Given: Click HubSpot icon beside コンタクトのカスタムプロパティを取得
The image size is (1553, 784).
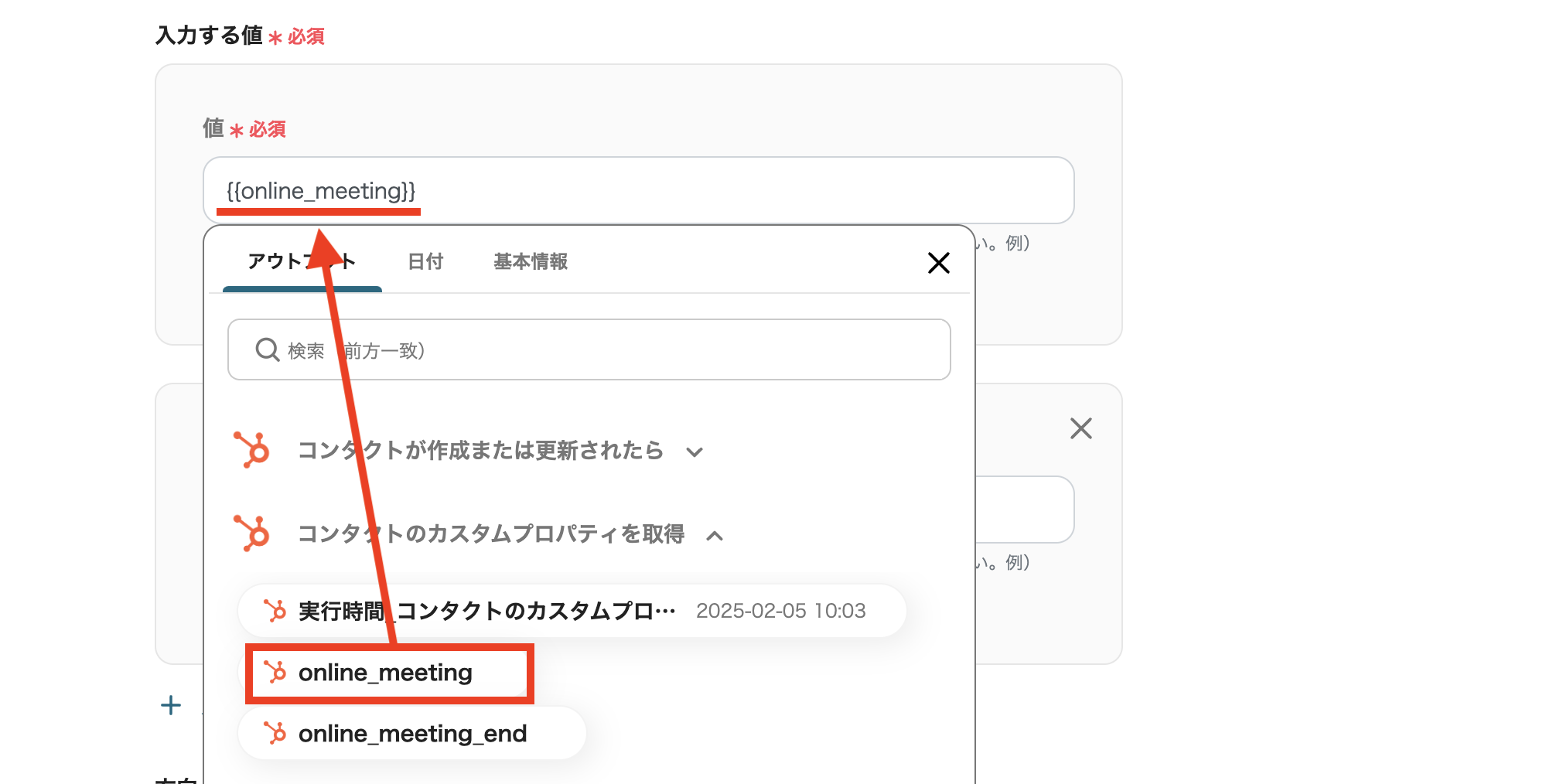Looking at the screenshot, I should click(x=251, y=533).
